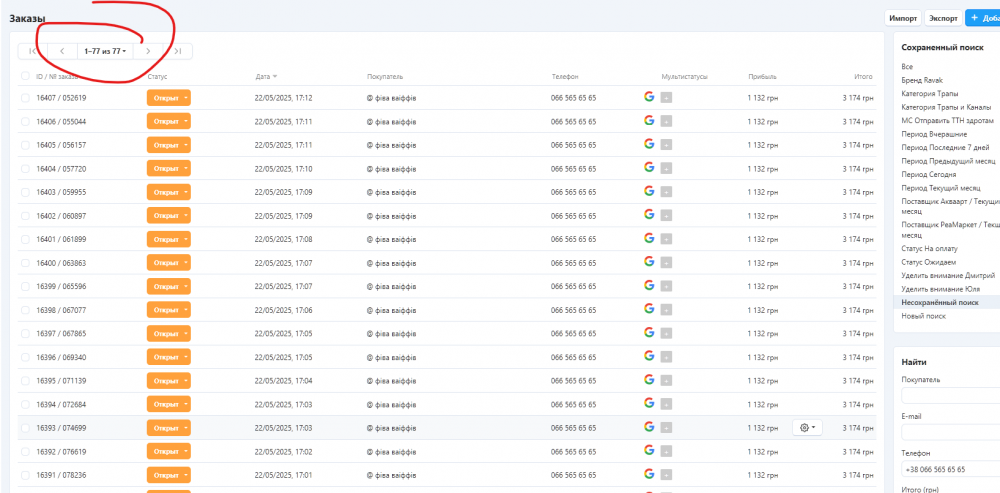Expand the Открыт status dropdown for order 16404
Viewport: 1000px width, 493px height.
pyautogui.click(x=168, y=168)
